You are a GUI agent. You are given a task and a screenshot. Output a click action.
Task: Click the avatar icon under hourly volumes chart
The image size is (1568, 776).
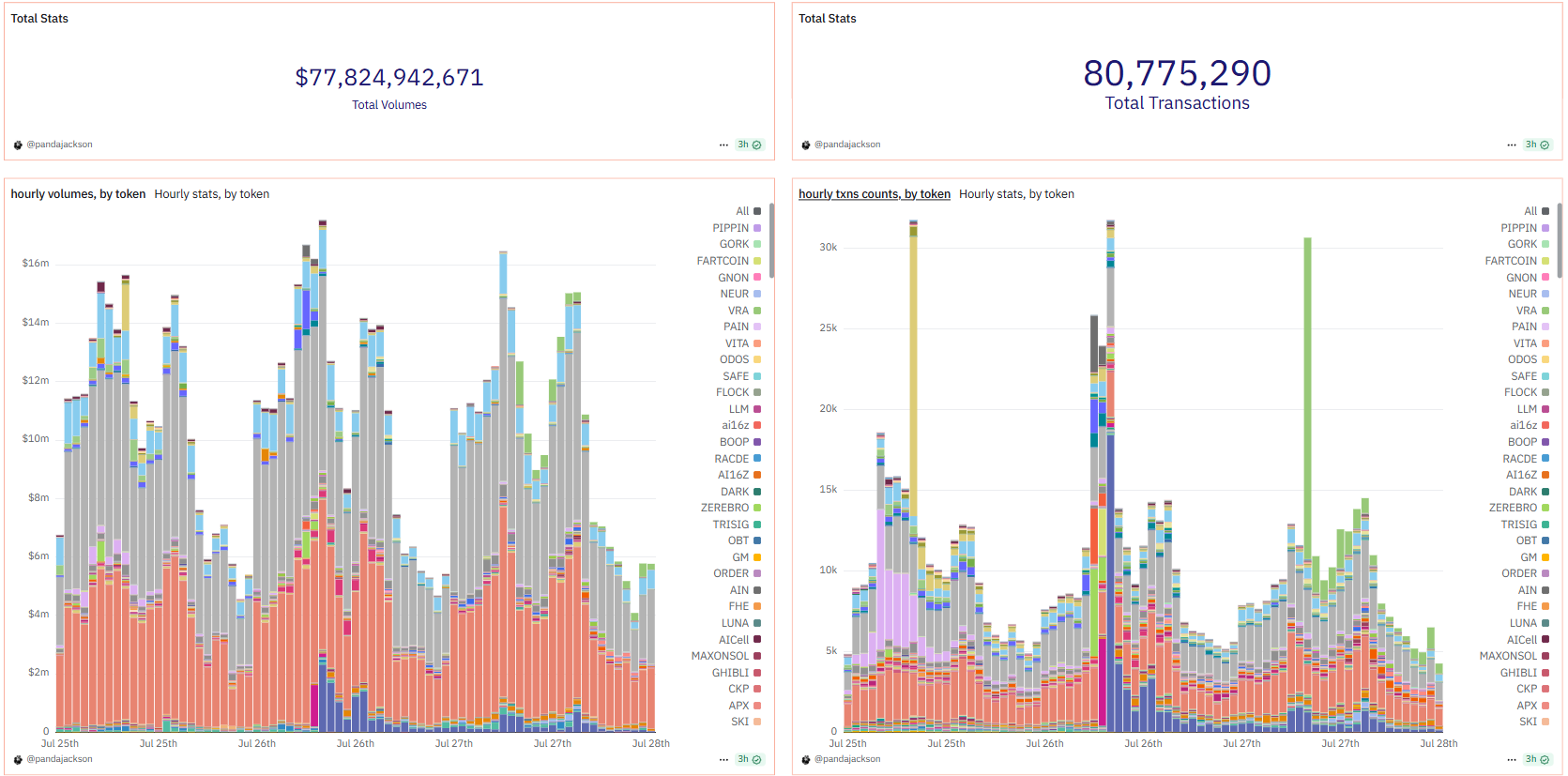coord(18,759)
